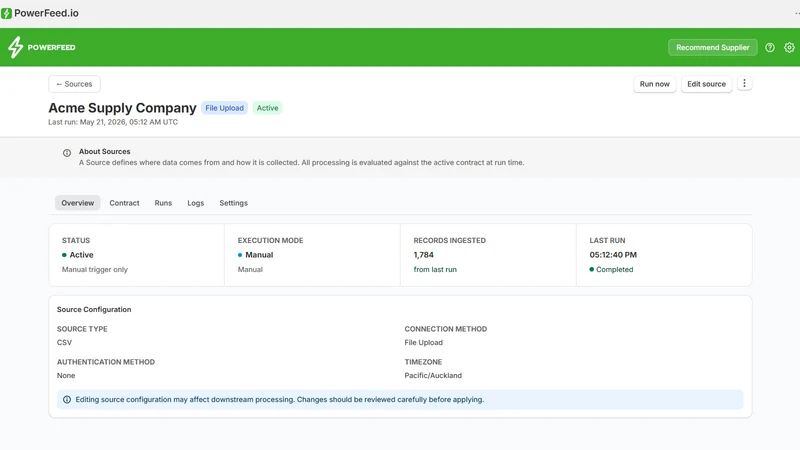Open the three-dot more options menu
The height and width of the screenshot is (450, 800).
(744, 83)
